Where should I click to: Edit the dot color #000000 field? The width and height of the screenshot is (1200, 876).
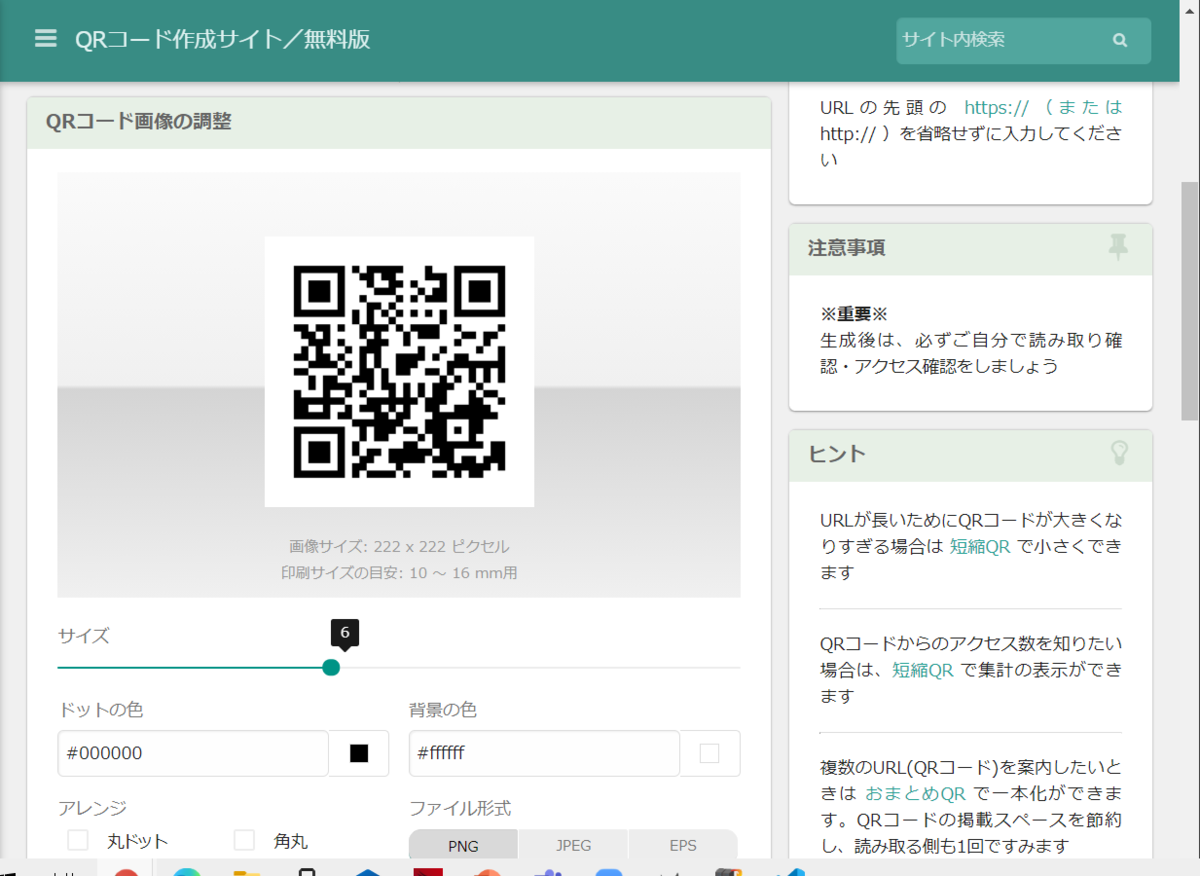[x=193, y=753]
